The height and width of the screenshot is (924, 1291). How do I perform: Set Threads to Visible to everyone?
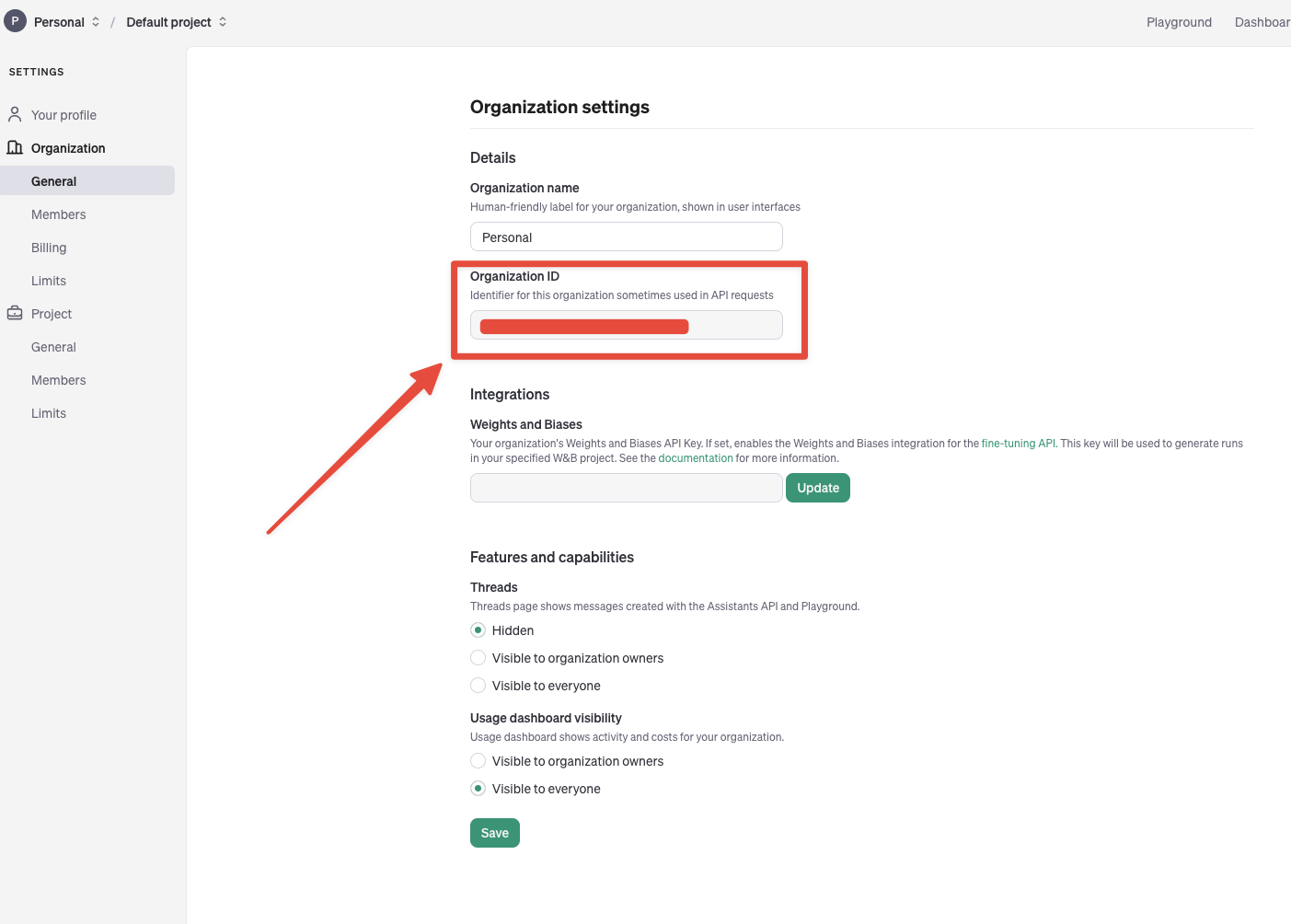tap(478, 686)
